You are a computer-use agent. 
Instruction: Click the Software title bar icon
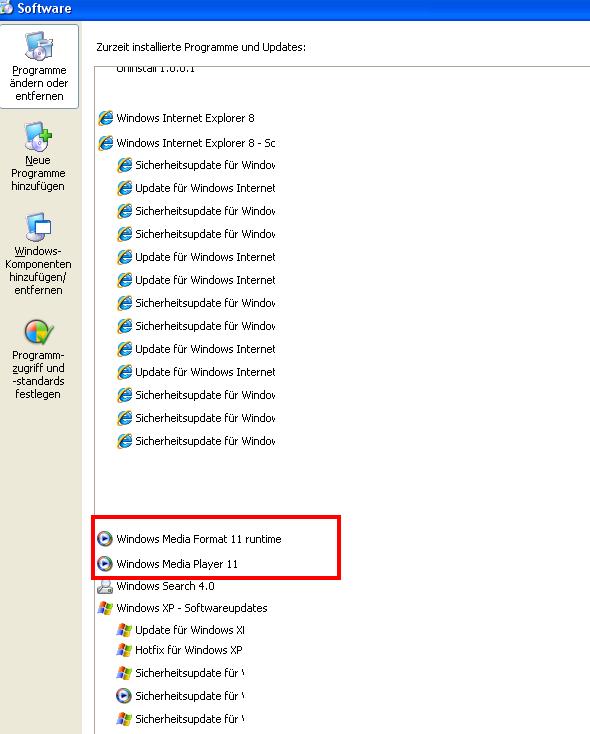pos(7,7)
